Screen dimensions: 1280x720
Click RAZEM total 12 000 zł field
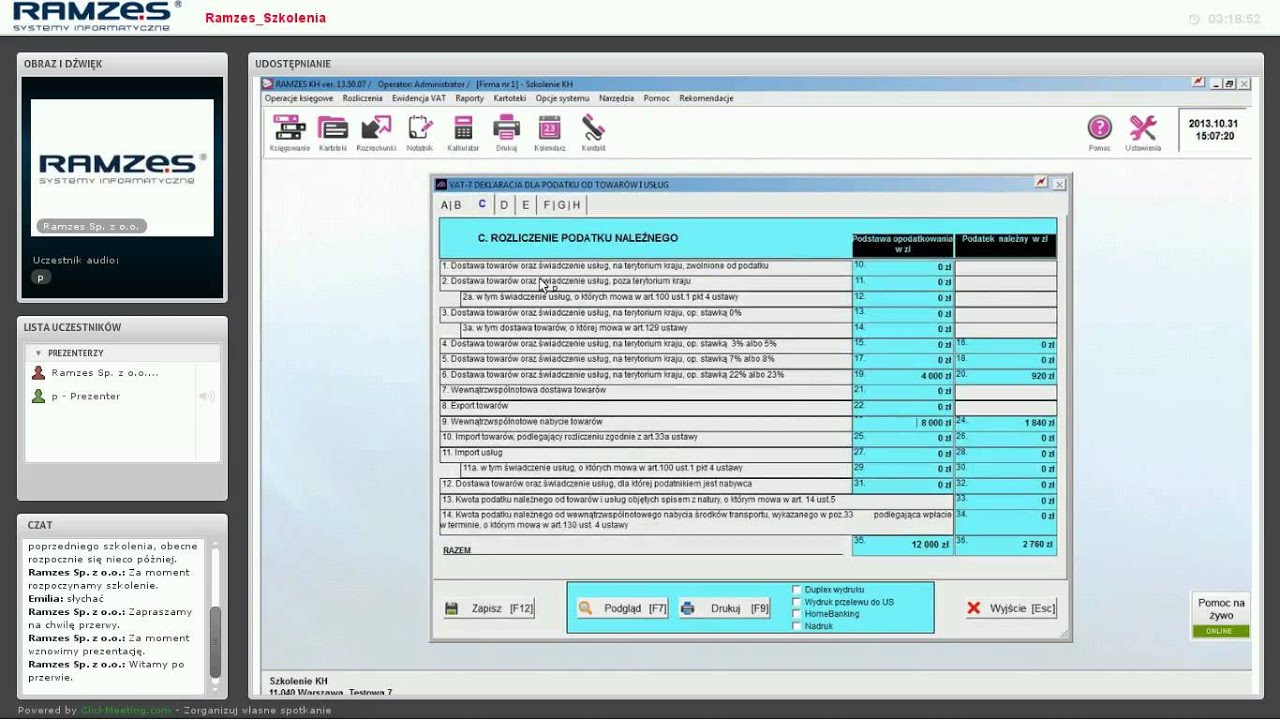(x=903, y=545)
